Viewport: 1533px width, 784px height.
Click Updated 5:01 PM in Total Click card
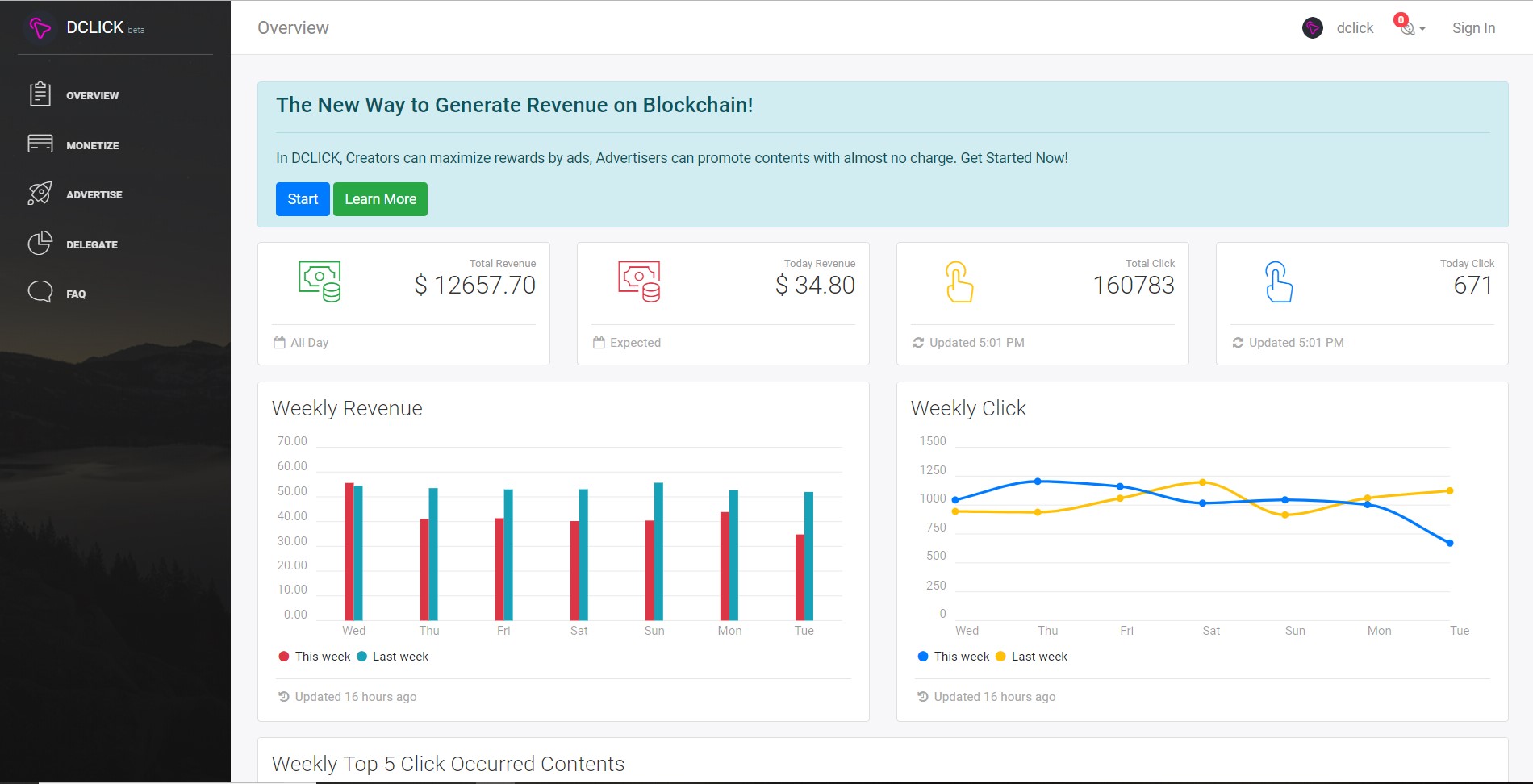[x=977, y=343]
